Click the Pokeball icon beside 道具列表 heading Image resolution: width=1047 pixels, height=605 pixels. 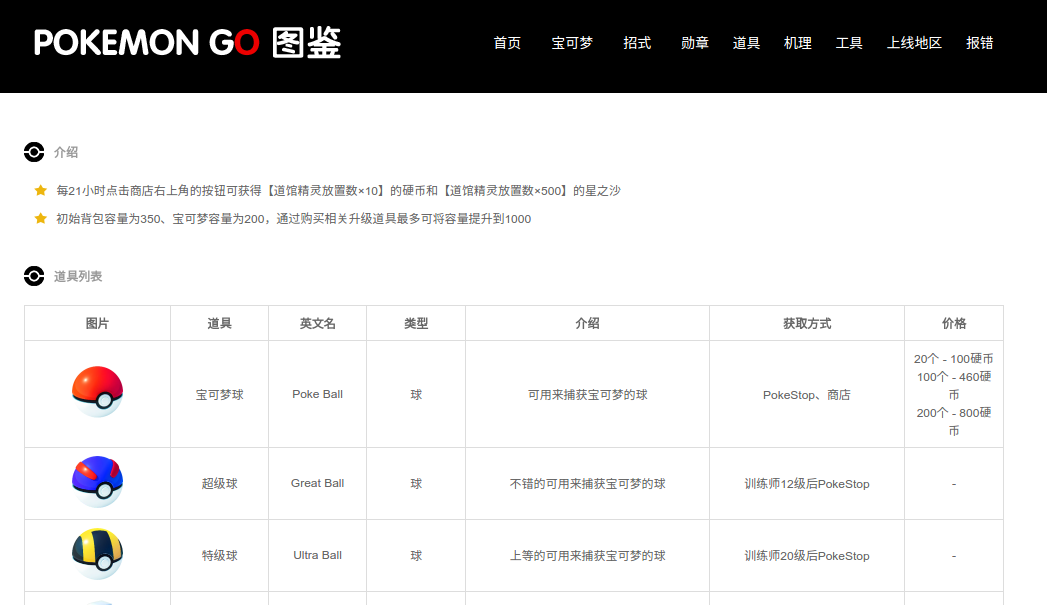pyautogui.click(x=34, y=276)
